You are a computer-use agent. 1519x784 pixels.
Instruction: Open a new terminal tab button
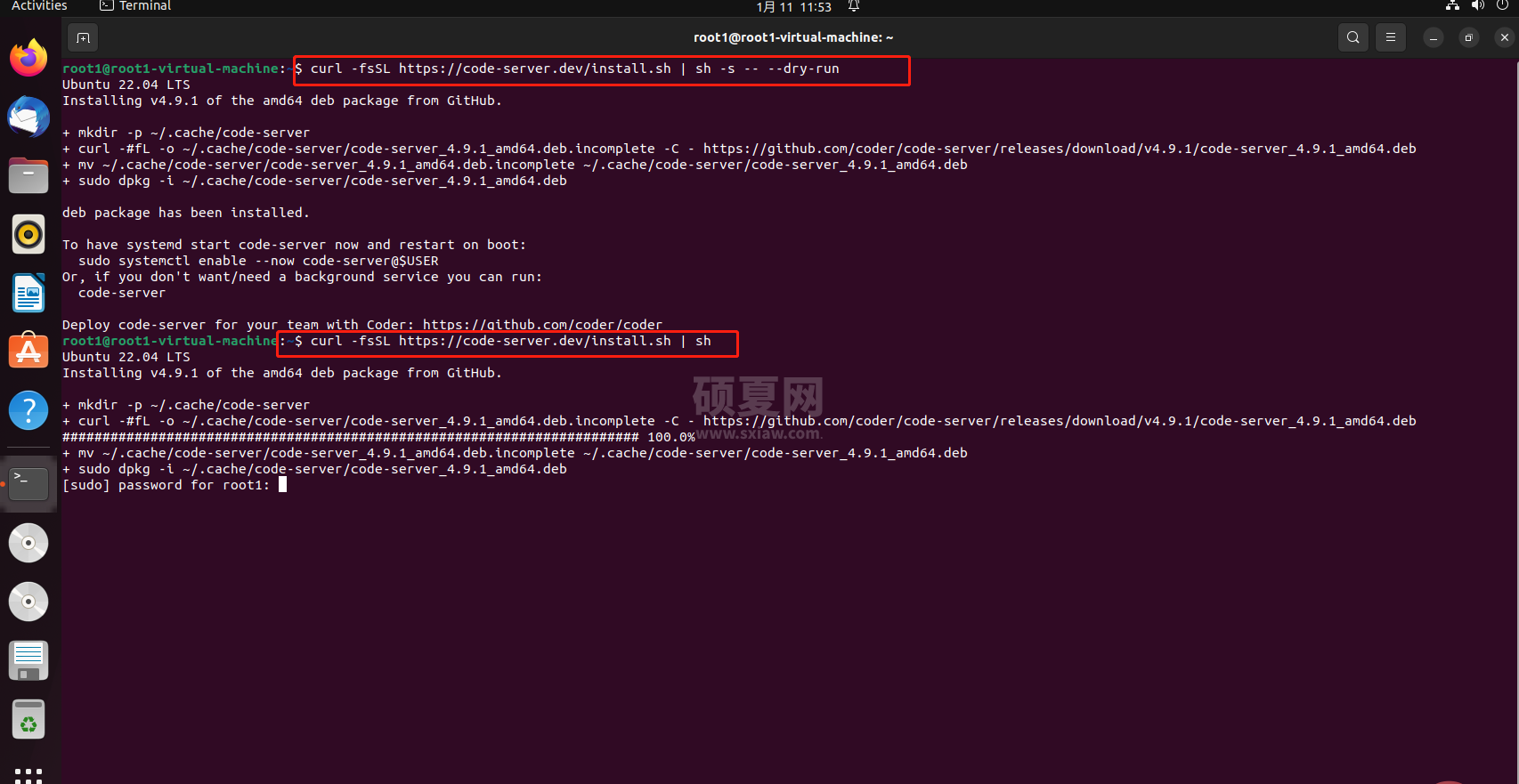[x=83, y=37]
